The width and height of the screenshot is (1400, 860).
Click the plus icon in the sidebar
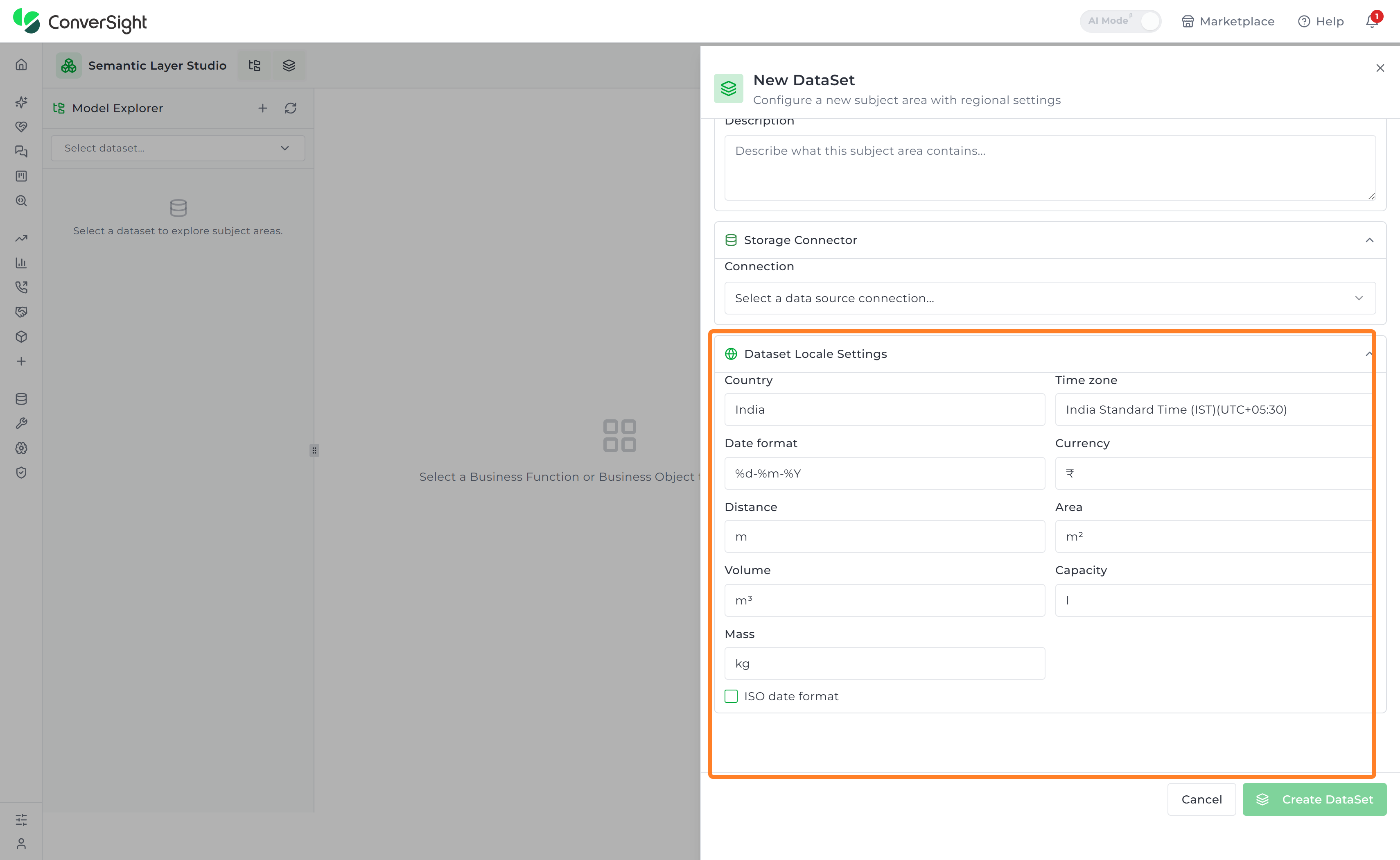point(21,361)
